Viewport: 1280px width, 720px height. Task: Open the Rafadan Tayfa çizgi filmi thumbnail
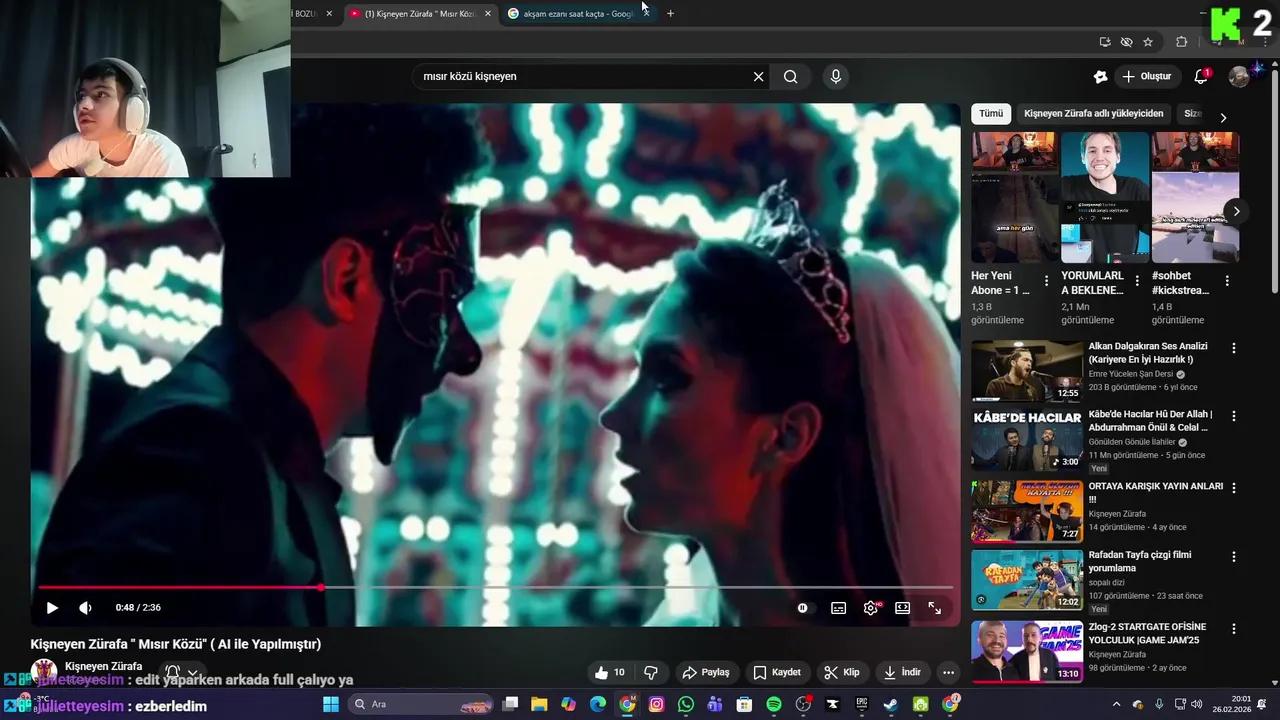[x=1027, y=580]
